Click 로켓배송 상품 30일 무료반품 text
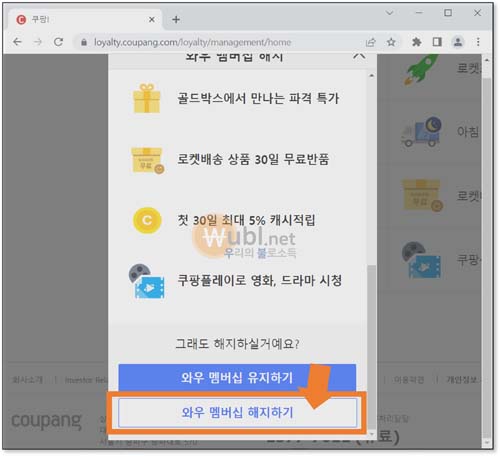 [253, 159]
